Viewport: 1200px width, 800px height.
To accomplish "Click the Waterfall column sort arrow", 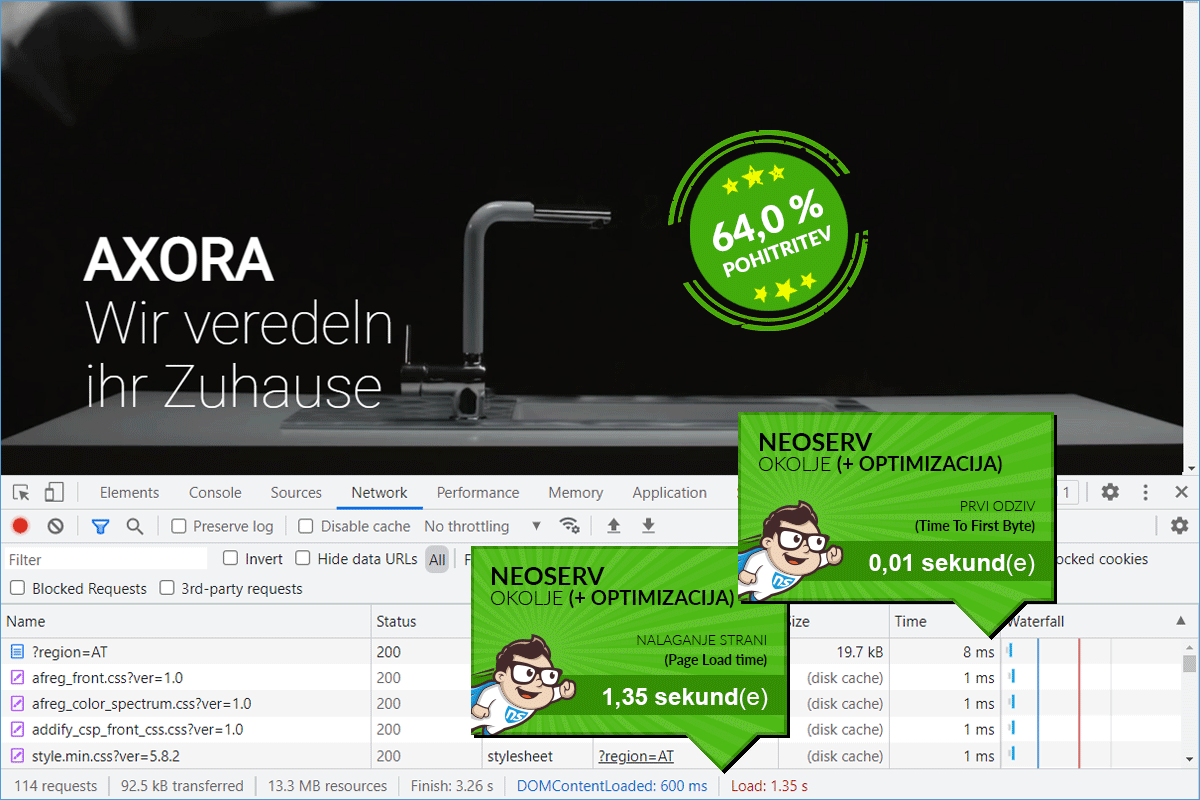I will (1179, 621).
